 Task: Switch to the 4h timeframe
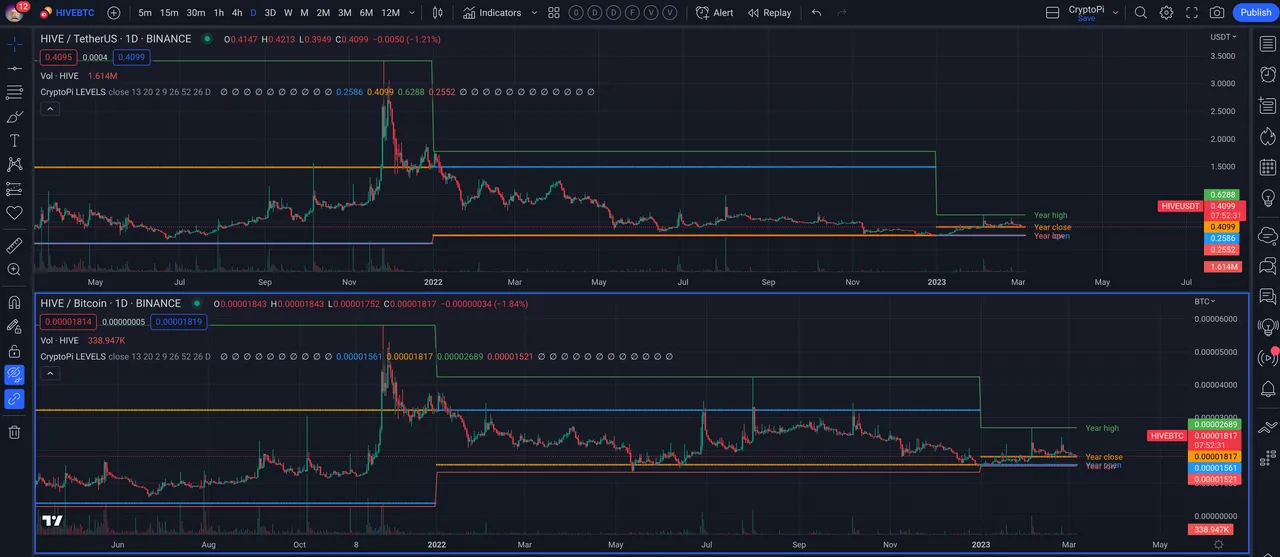point(237,13)
